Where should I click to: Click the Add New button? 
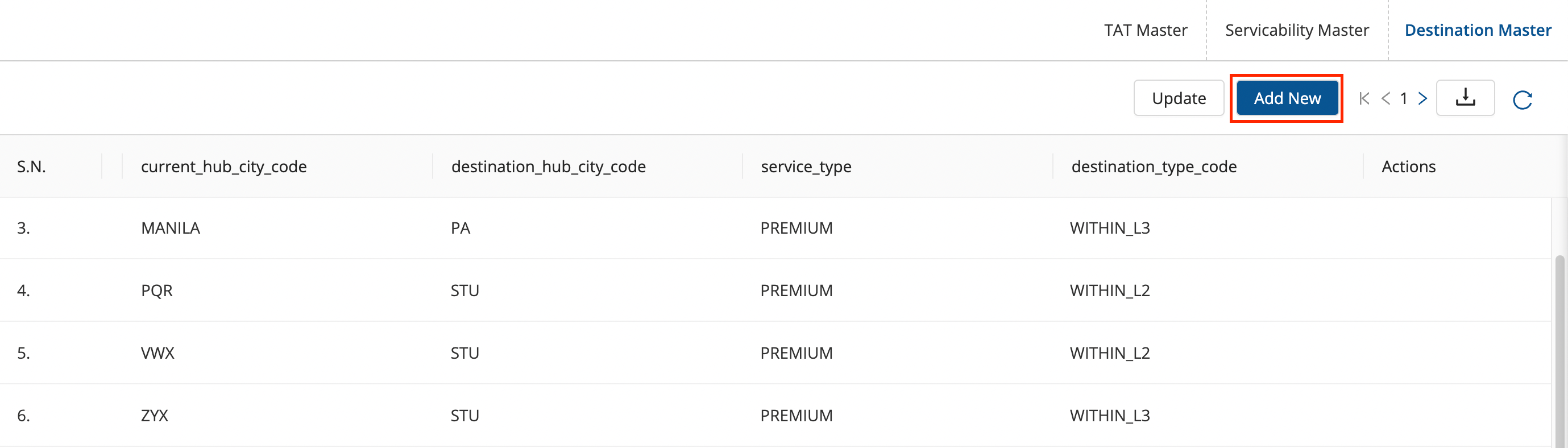pos(1287,98)
